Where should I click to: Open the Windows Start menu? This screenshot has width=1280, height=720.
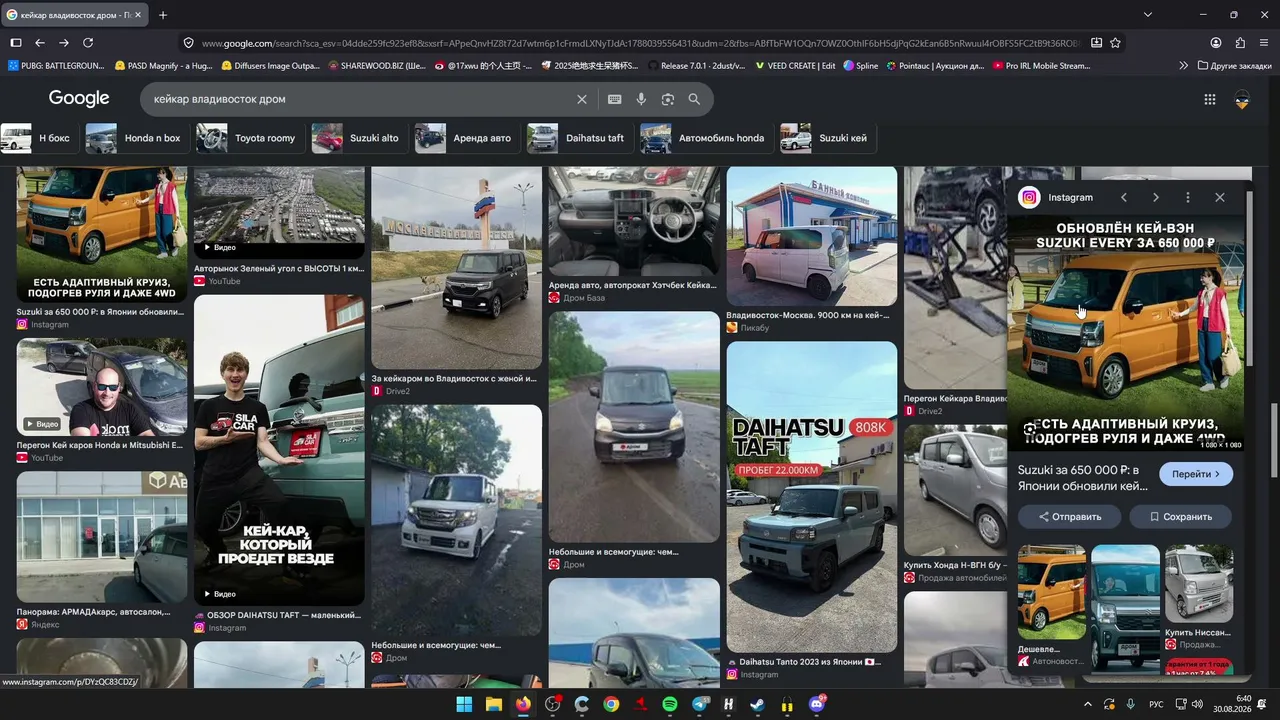tap(464, 704)
